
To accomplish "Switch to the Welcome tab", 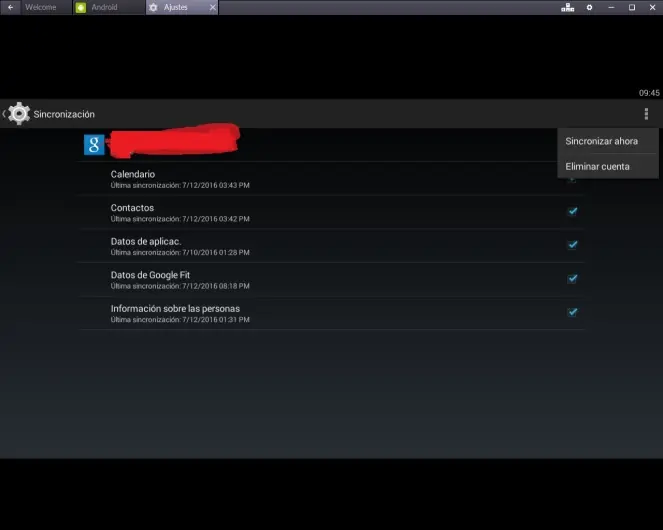I will tap(41, 7).
